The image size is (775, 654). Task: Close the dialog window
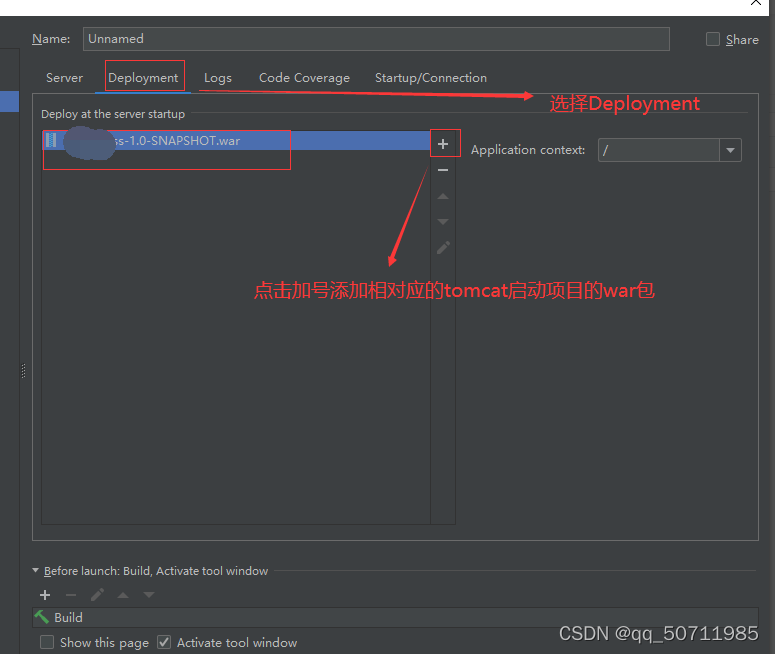756,3
